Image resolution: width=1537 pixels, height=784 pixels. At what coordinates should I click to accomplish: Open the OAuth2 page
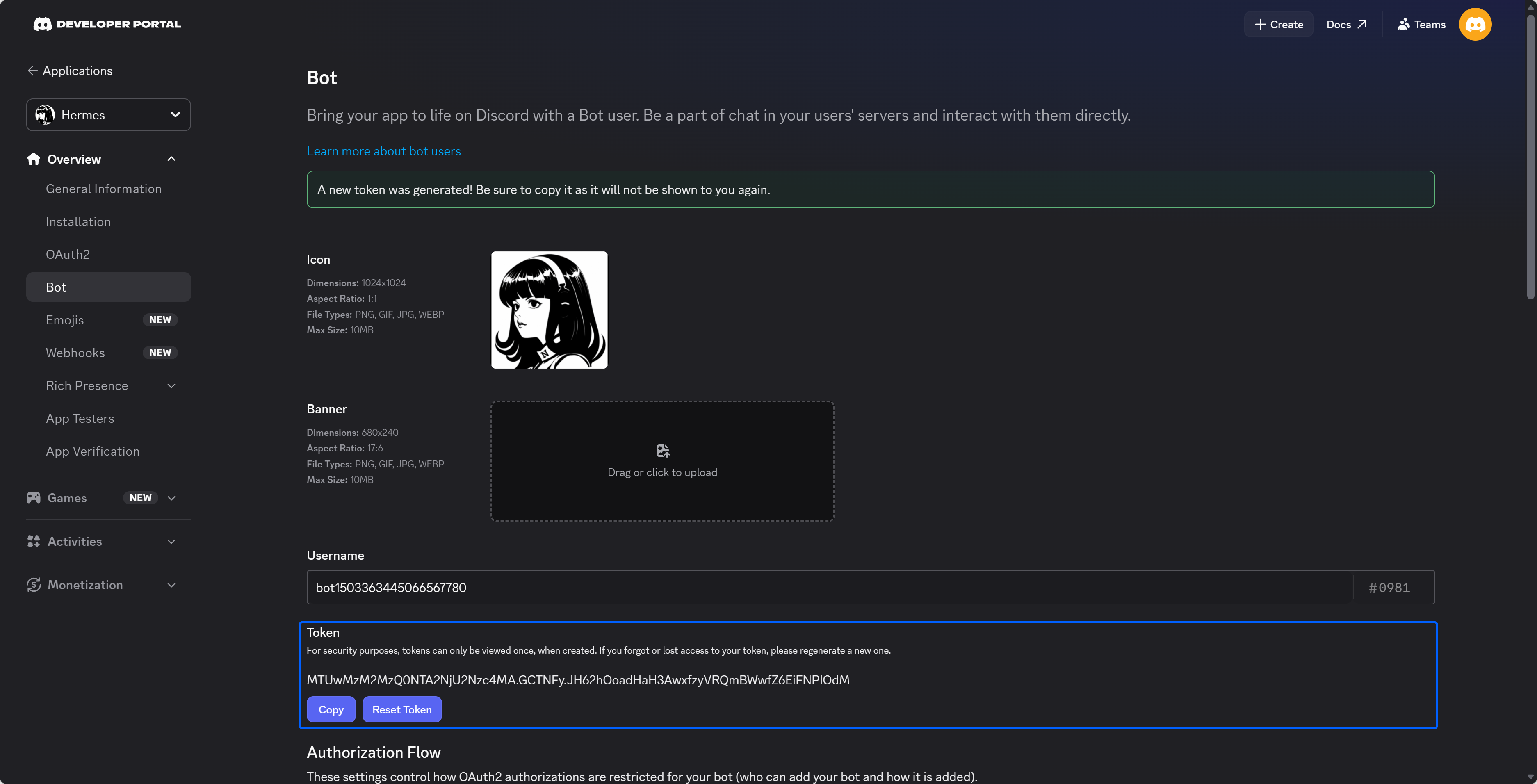68,254
